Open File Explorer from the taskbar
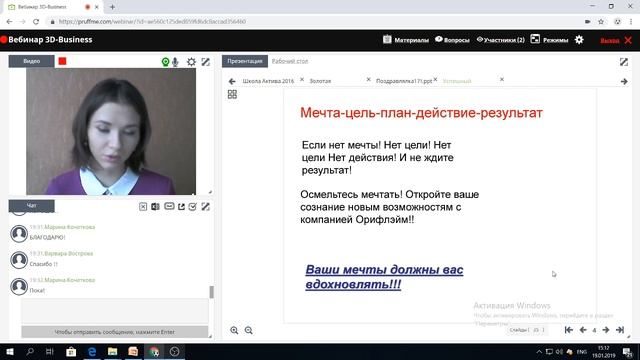Image resolution: width=640 pixels, height=360 pixels. click(x=112, y=351)
